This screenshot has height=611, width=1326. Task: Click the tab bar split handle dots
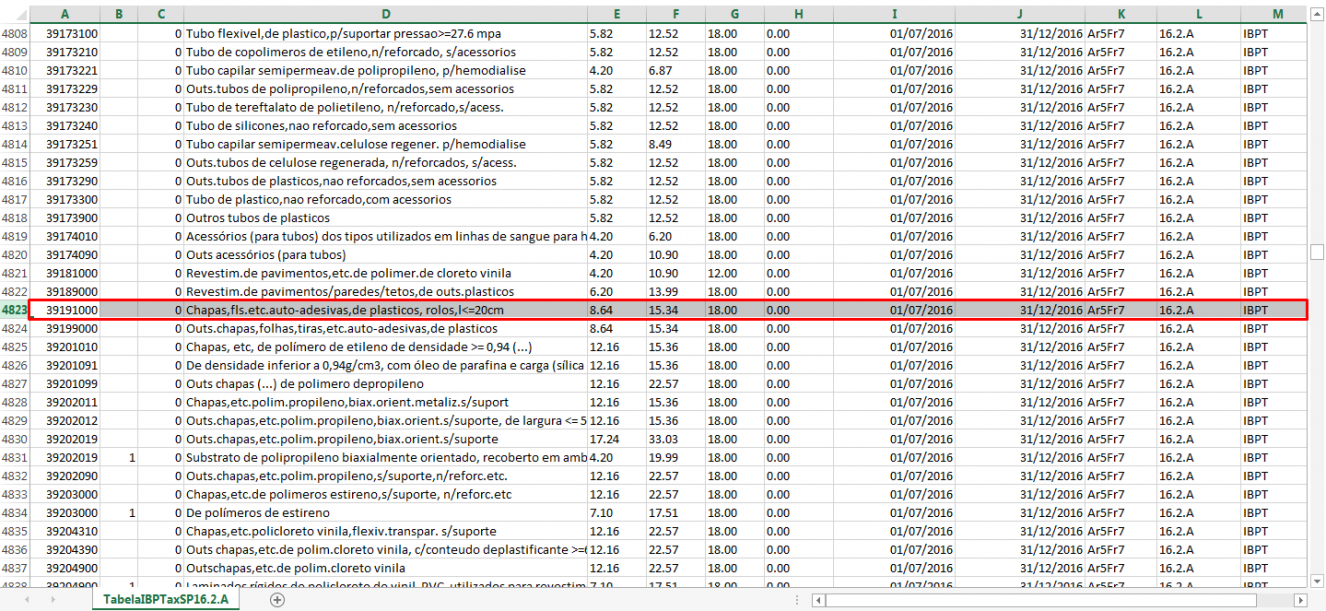click(797, 600)
